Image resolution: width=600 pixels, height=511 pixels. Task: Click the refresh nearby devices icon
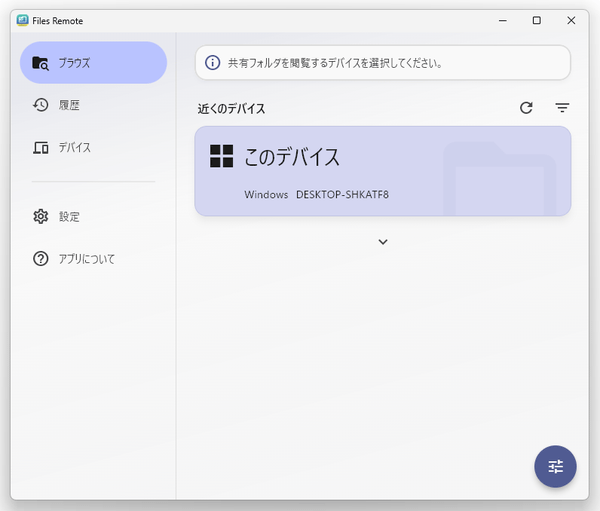[x=526, y=108]
